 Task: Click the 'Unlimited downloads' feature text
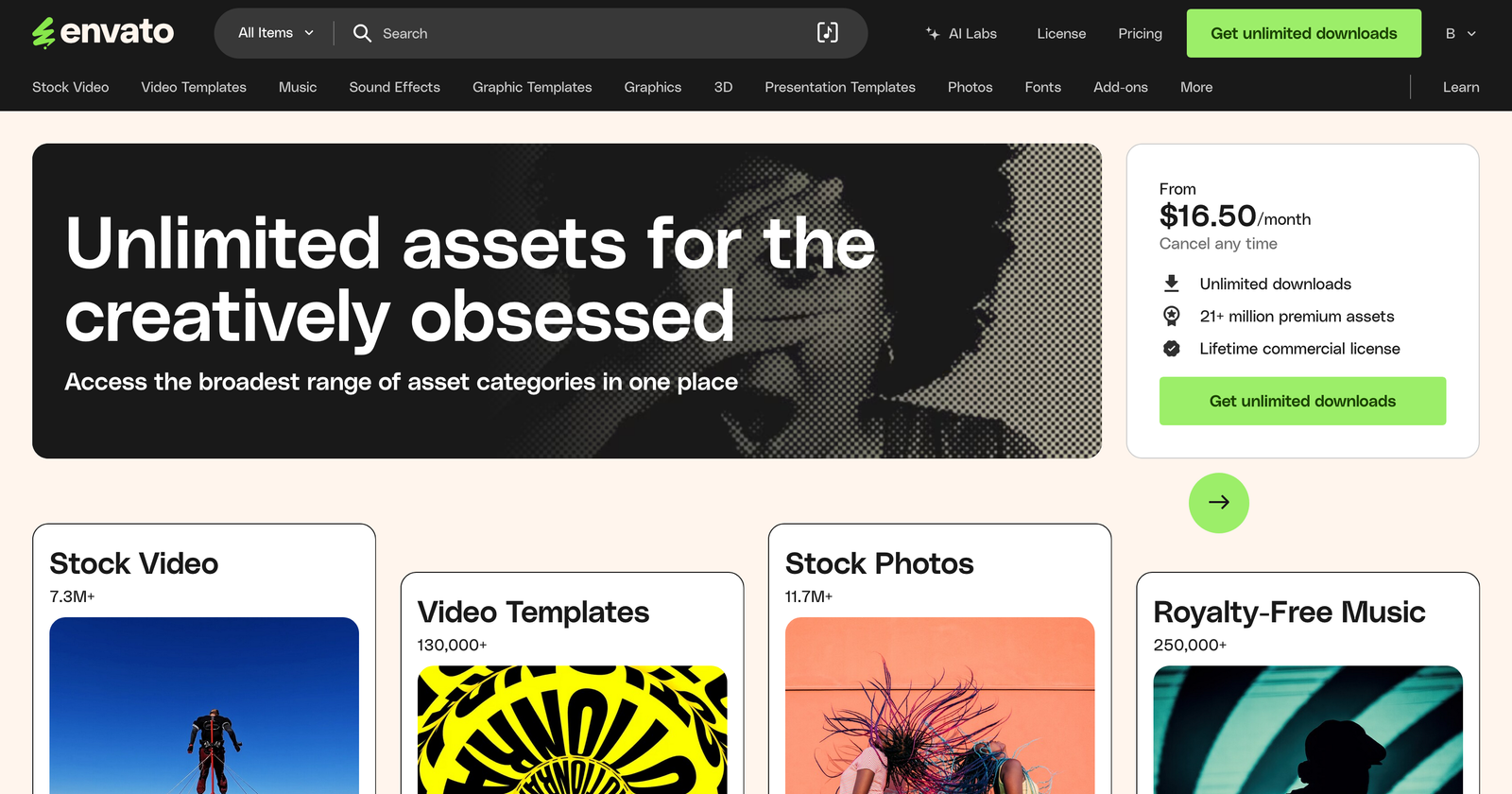click(x=1275, y=284)
